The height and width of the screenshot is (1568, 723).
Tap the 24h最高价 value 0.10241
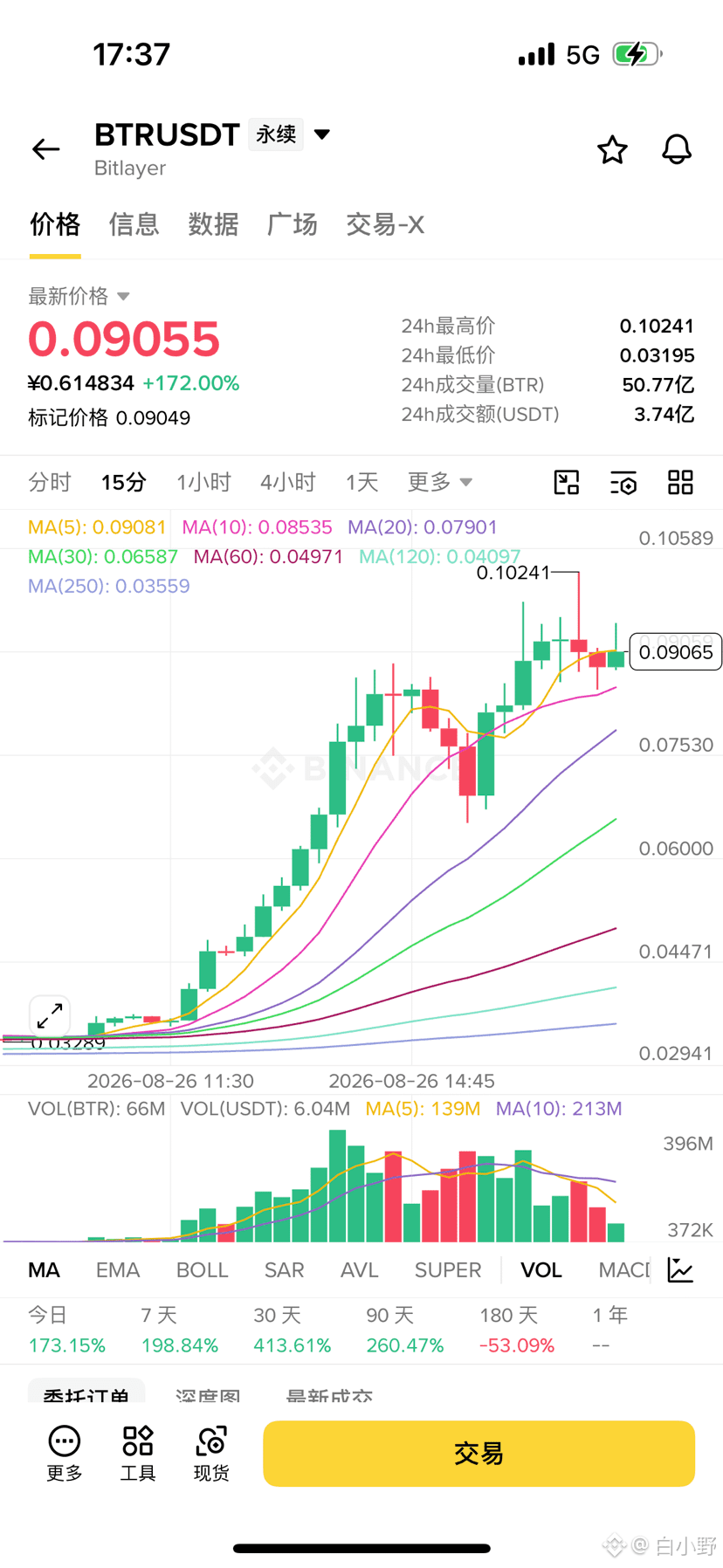tap(657, 326)
